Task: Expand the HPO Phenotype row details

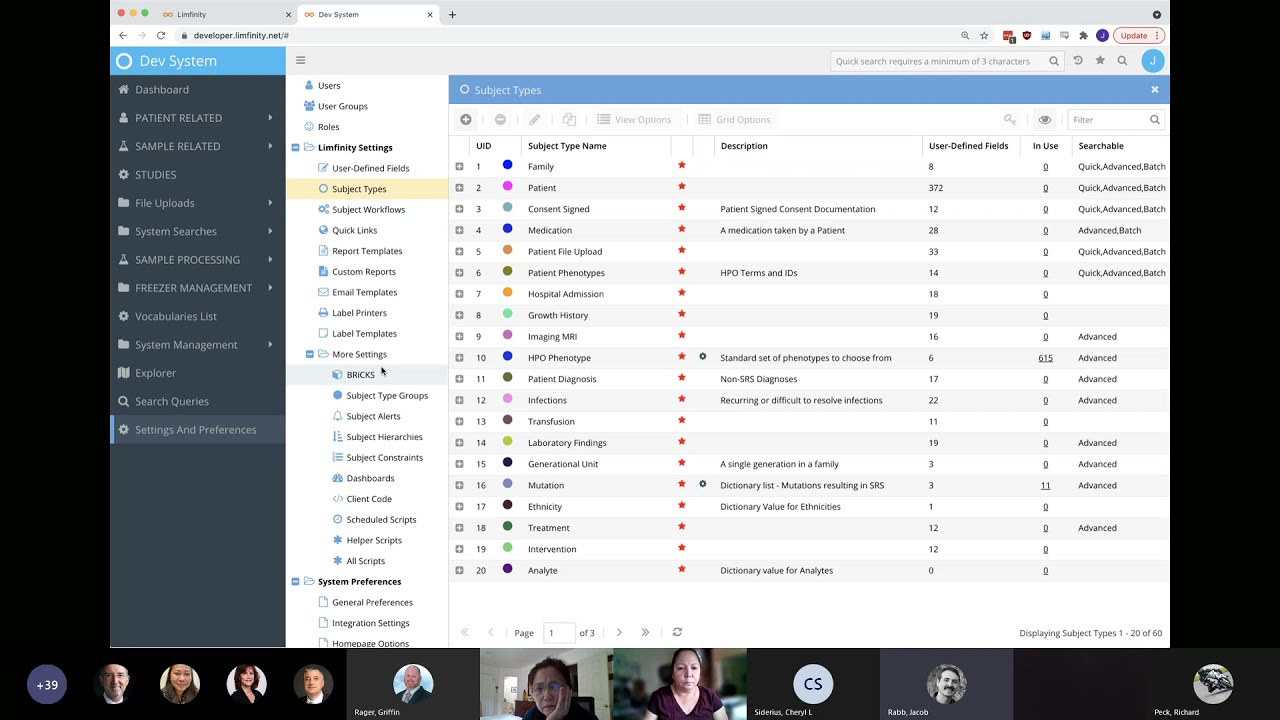Action: tap(459, 358)
